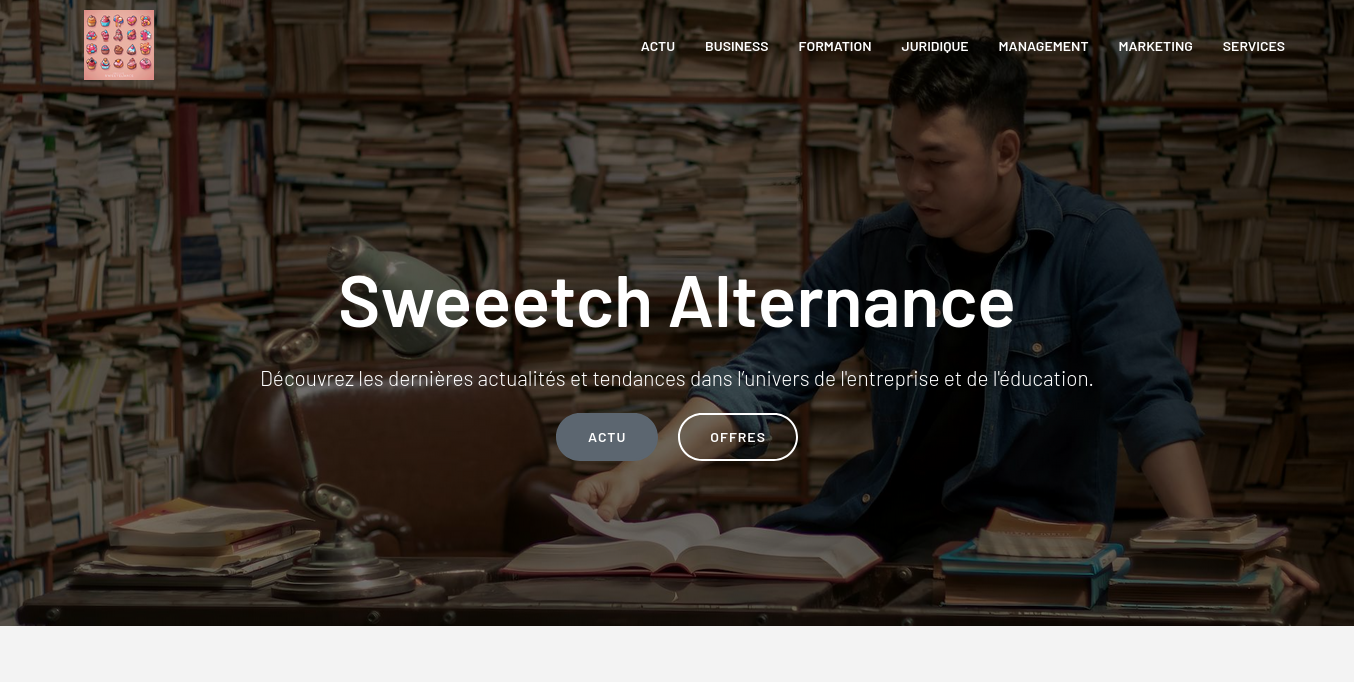Navigate to the MARKETING category
The width and height of the screenshot is (1366, 682).
tap(1155, 46)
